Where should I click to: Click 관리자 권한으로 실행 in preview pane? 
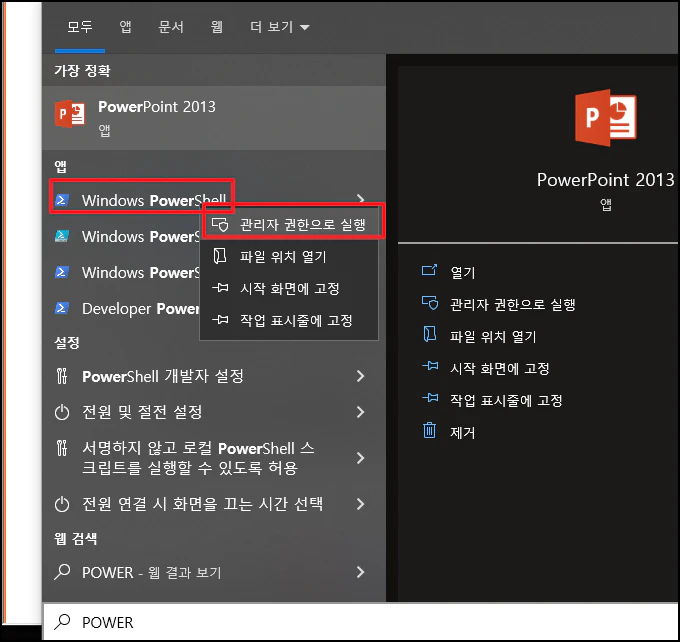pyautogui.click(x=513, y=305)
